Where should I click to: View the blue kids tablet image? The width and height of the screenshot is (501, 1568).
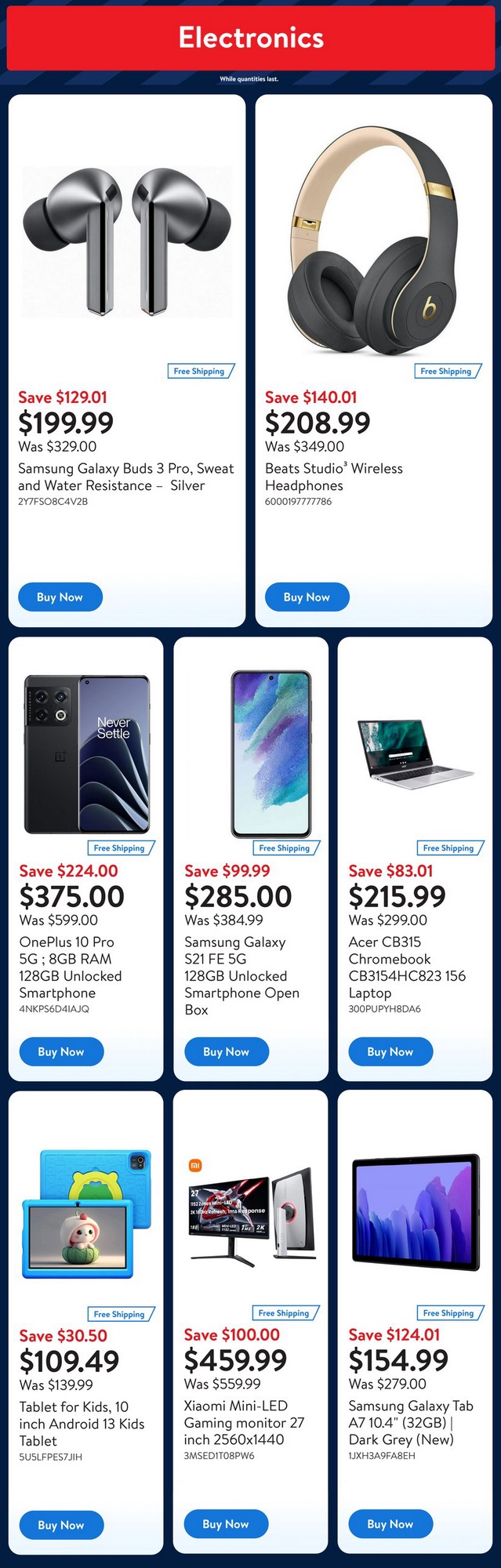86,1214
